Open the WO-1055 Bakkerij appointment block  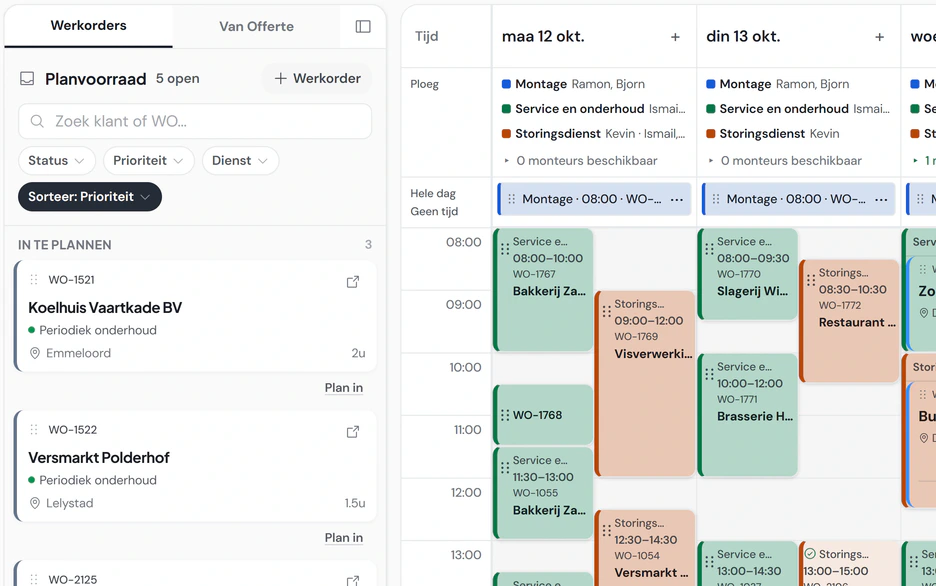pos(543,492)
